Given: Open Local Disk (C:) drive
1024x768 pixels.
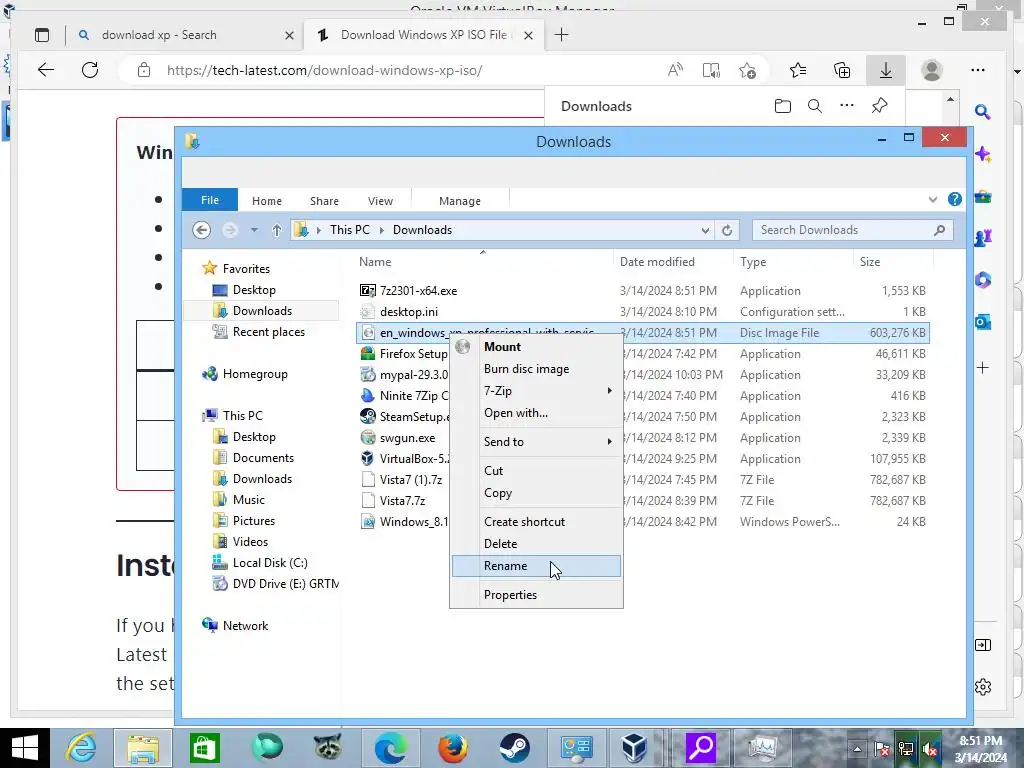Looking at the screenshot, I should click(270, 563).
